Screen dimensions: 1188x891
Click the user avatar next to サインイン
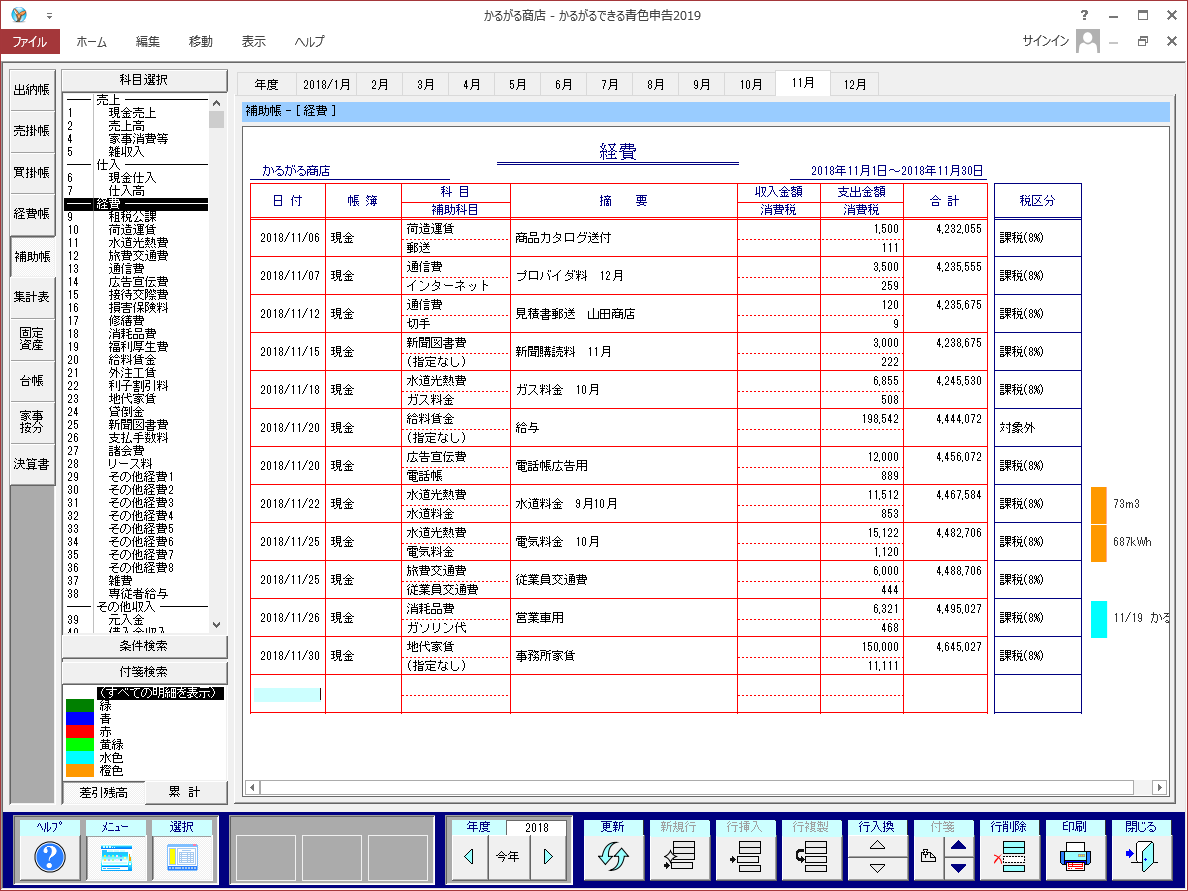[1087, 41]
